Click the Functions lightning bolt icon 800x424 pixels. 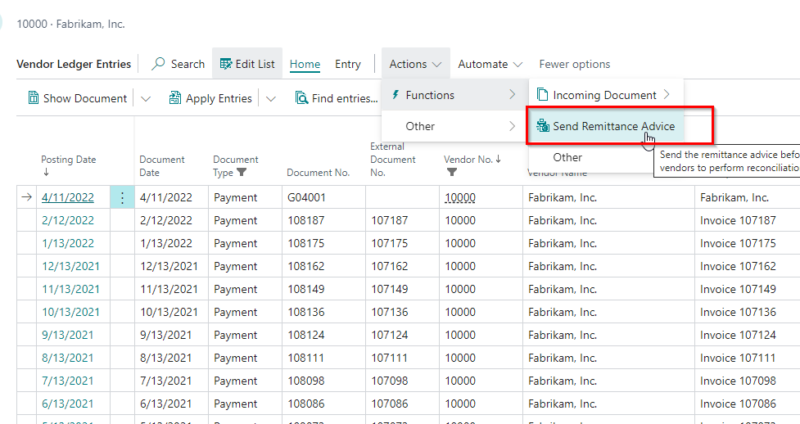coord(397,95)
